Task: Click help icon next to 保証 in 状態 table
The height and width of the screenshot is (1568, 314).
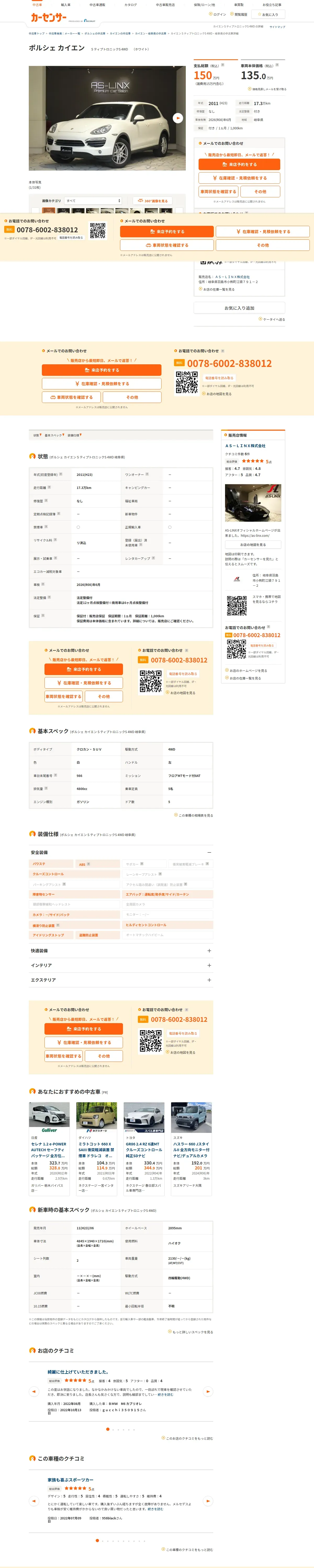Action: tap(43, 615)
